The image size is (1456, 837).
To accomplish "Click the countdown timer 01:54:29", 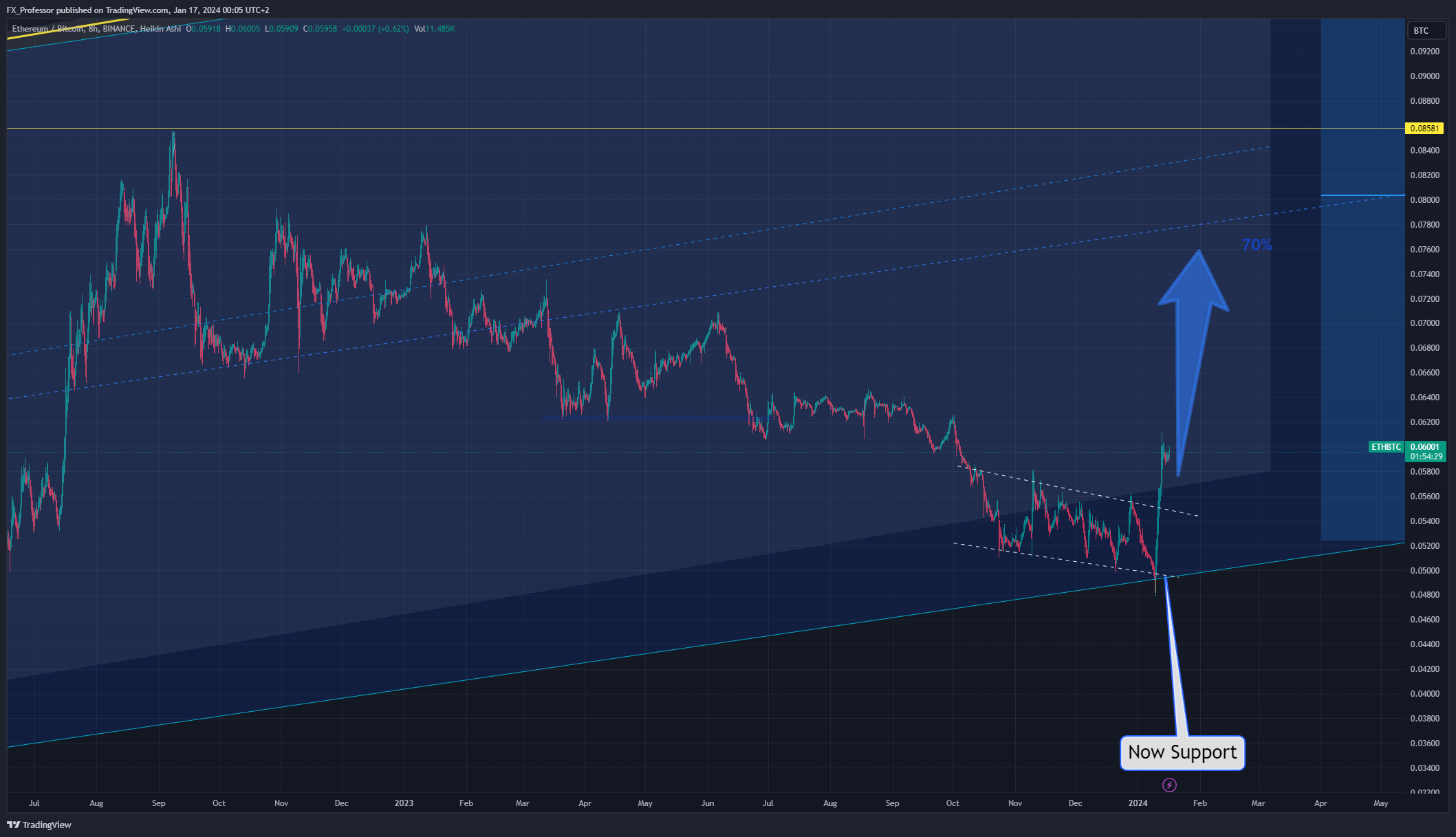I will click(1426, 457).
